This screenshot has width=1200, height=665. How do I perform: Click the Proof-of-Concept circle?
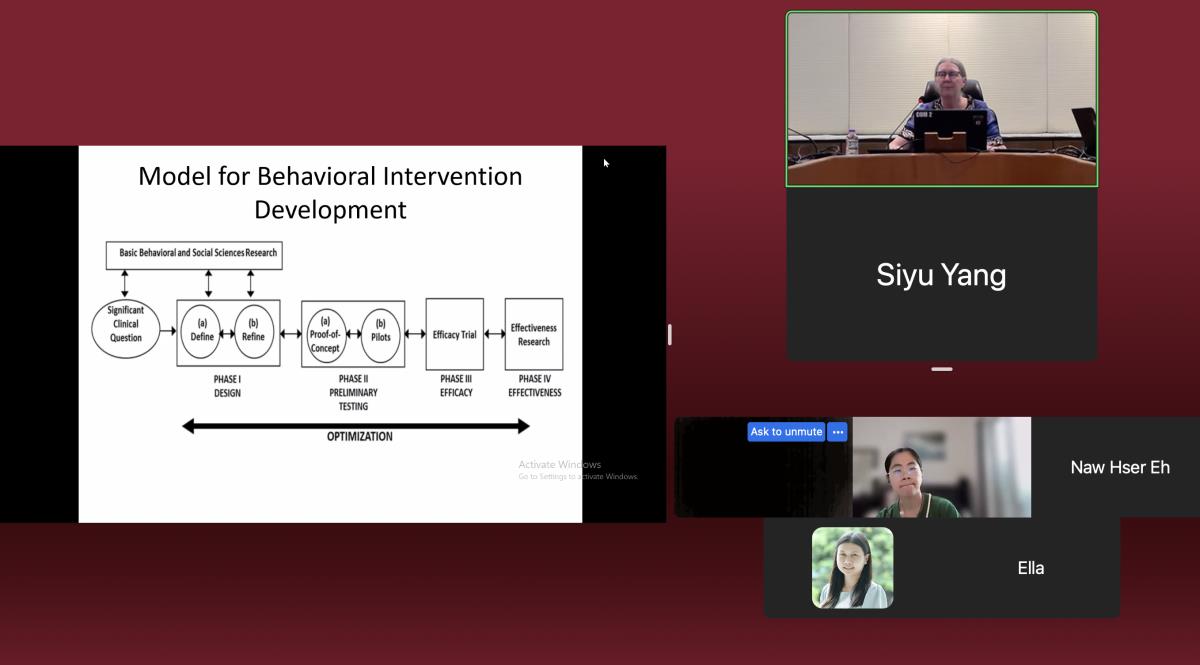[325, 335]
